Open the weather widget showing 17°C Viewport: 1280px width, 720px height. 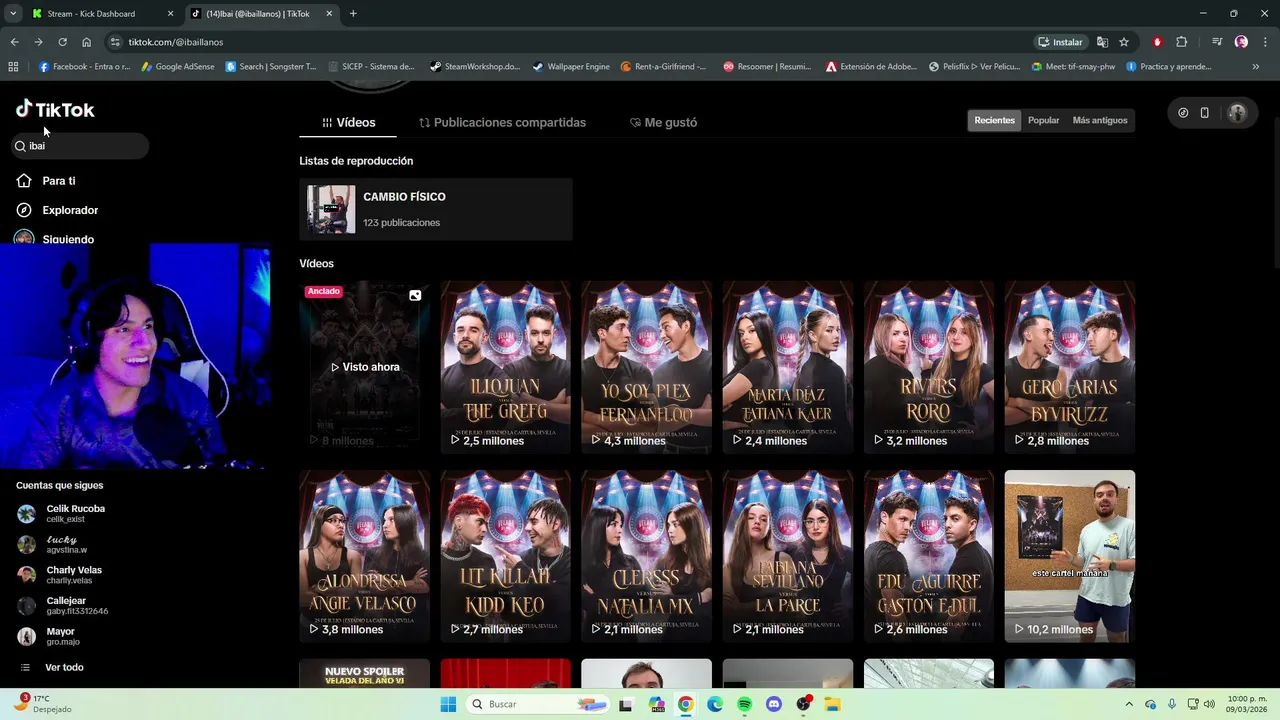point(43,704)
